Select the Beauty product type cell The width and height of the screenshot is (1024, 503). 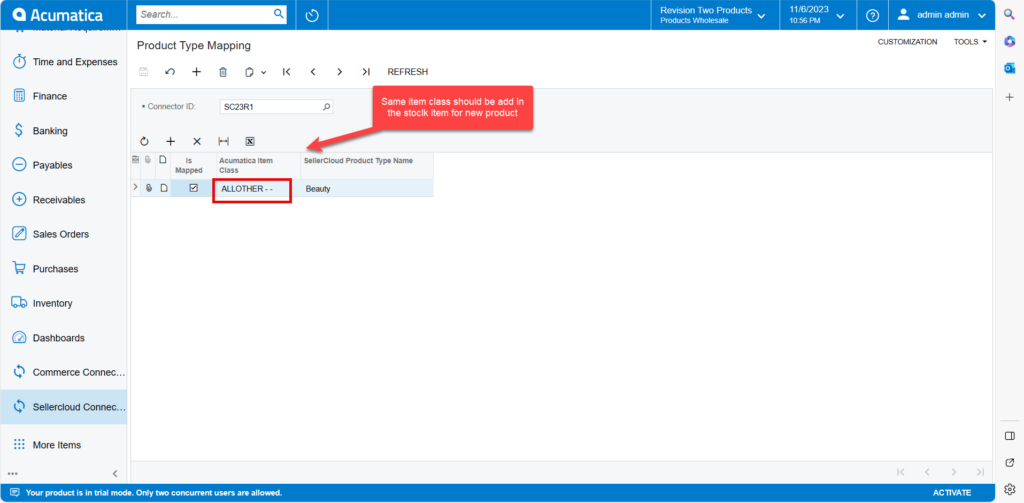coord(367,188)
